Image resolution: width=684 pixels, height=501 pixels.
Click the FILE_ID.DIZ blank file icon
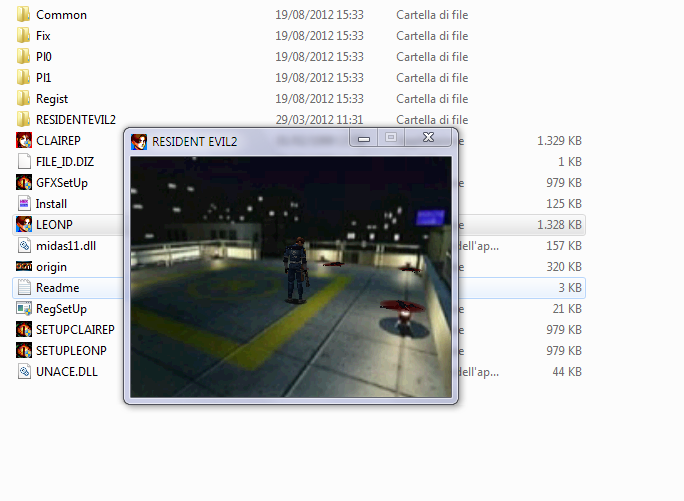click(24, 161)
